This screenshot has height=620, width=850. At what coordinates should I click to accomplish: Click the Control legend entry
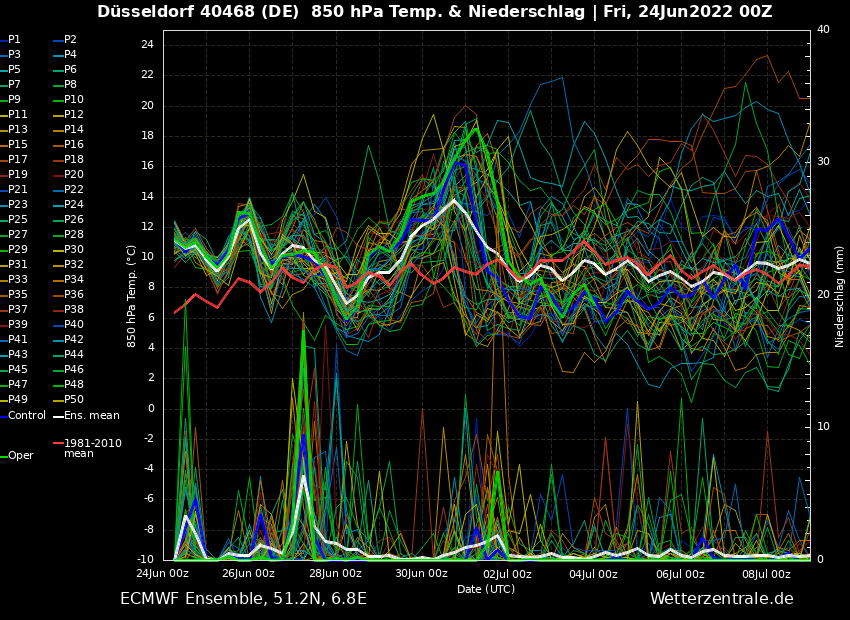[27, 415]
